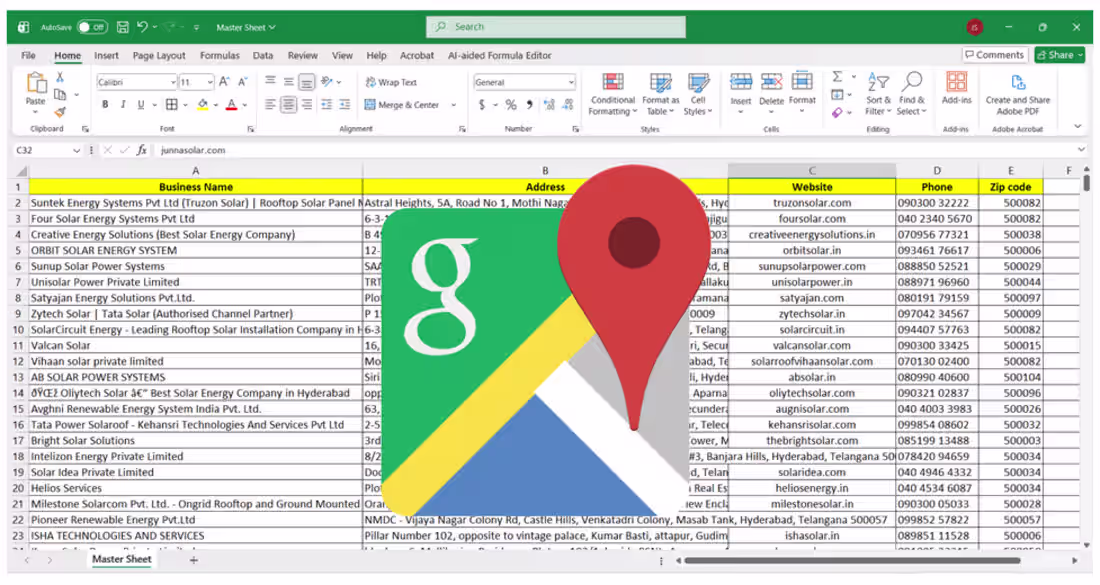This screenshot has height=585, width=1100.
Task: Click the Increase Font Size icon
Action: 224,82
